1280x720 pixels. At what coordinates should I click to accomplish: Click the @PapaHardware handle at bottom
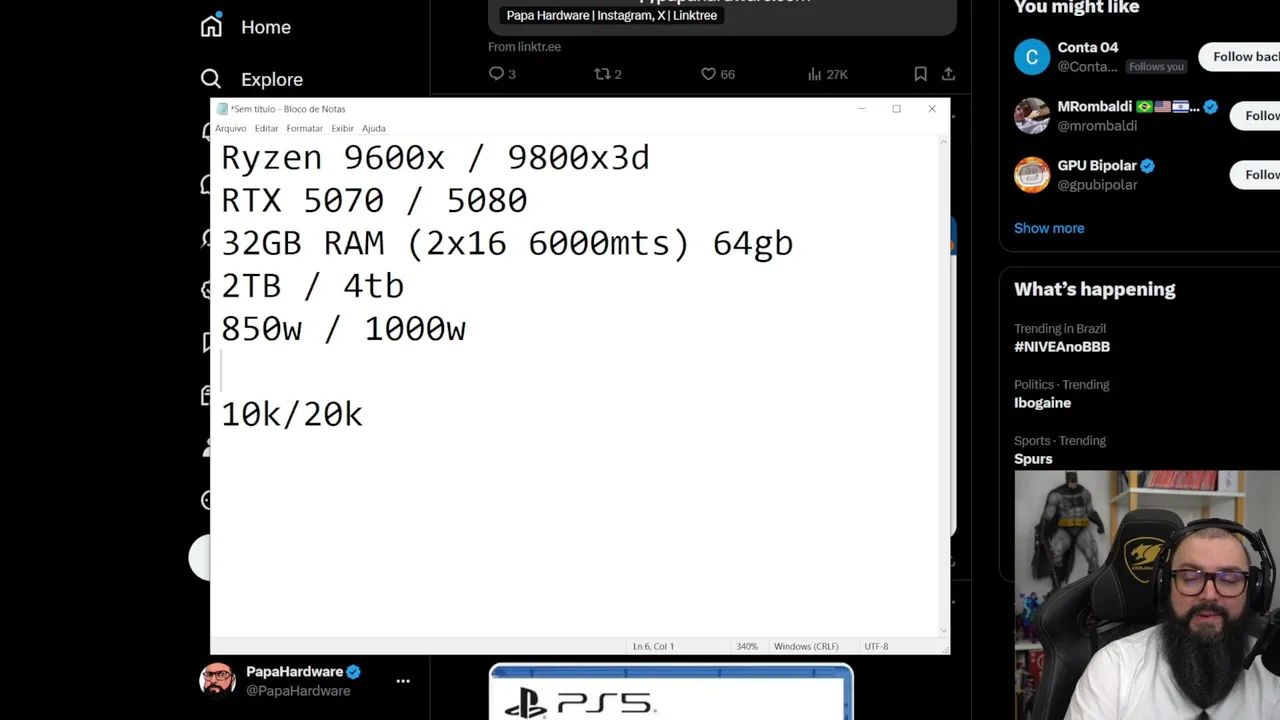298,691
